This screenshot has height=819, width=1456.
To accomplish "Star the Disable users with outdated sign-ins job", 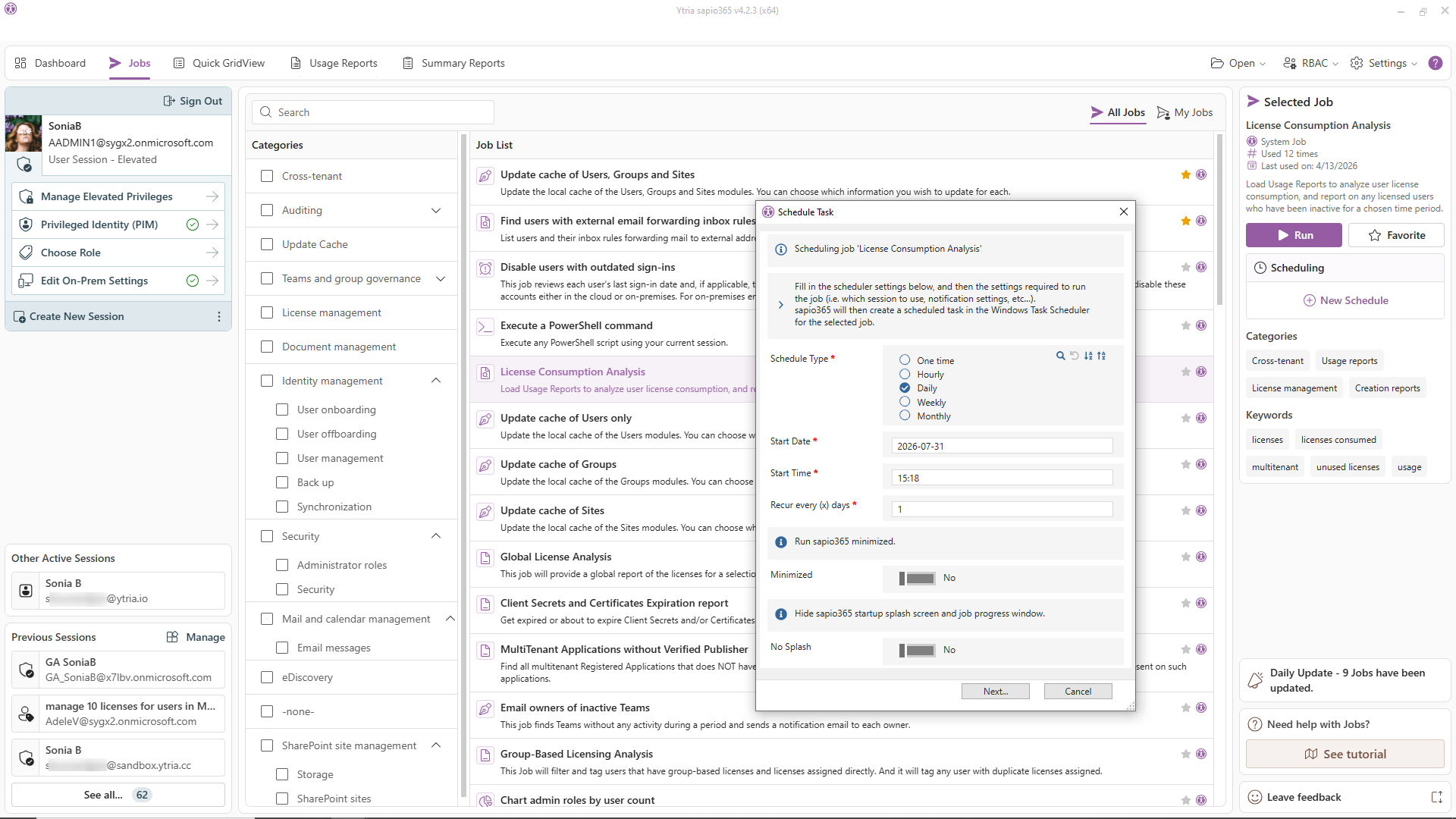I will [1185, 267].
